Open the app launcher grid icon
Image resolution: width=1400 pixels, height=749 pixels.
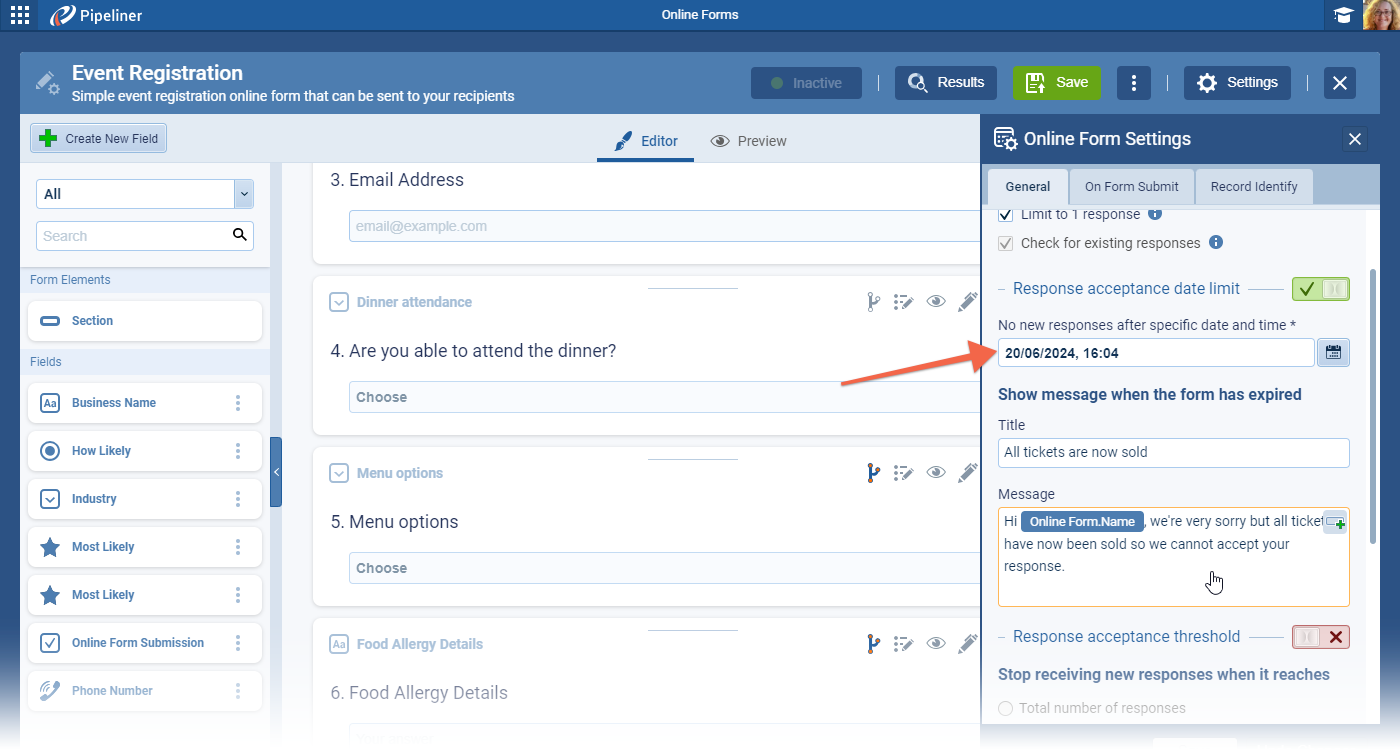(x=20, y=15)
